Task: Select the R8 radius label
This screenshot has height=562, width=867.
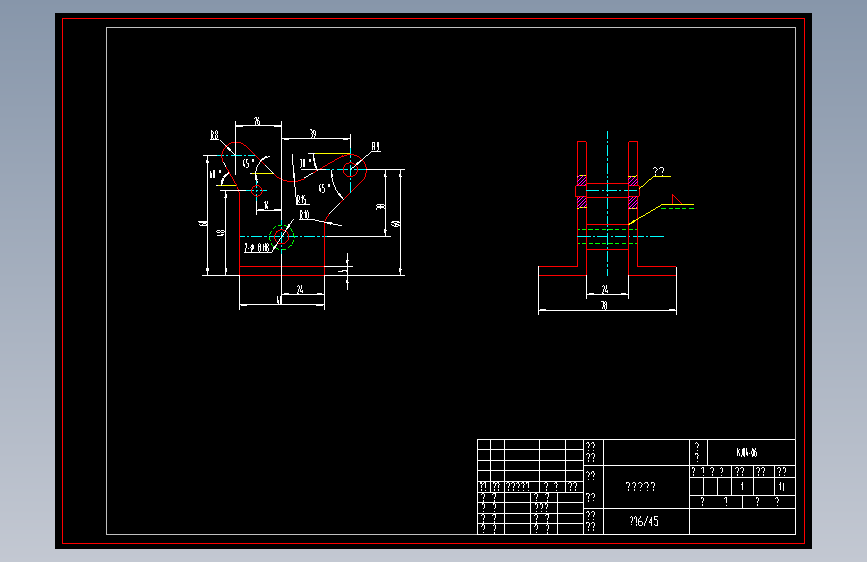Action: 215,136
